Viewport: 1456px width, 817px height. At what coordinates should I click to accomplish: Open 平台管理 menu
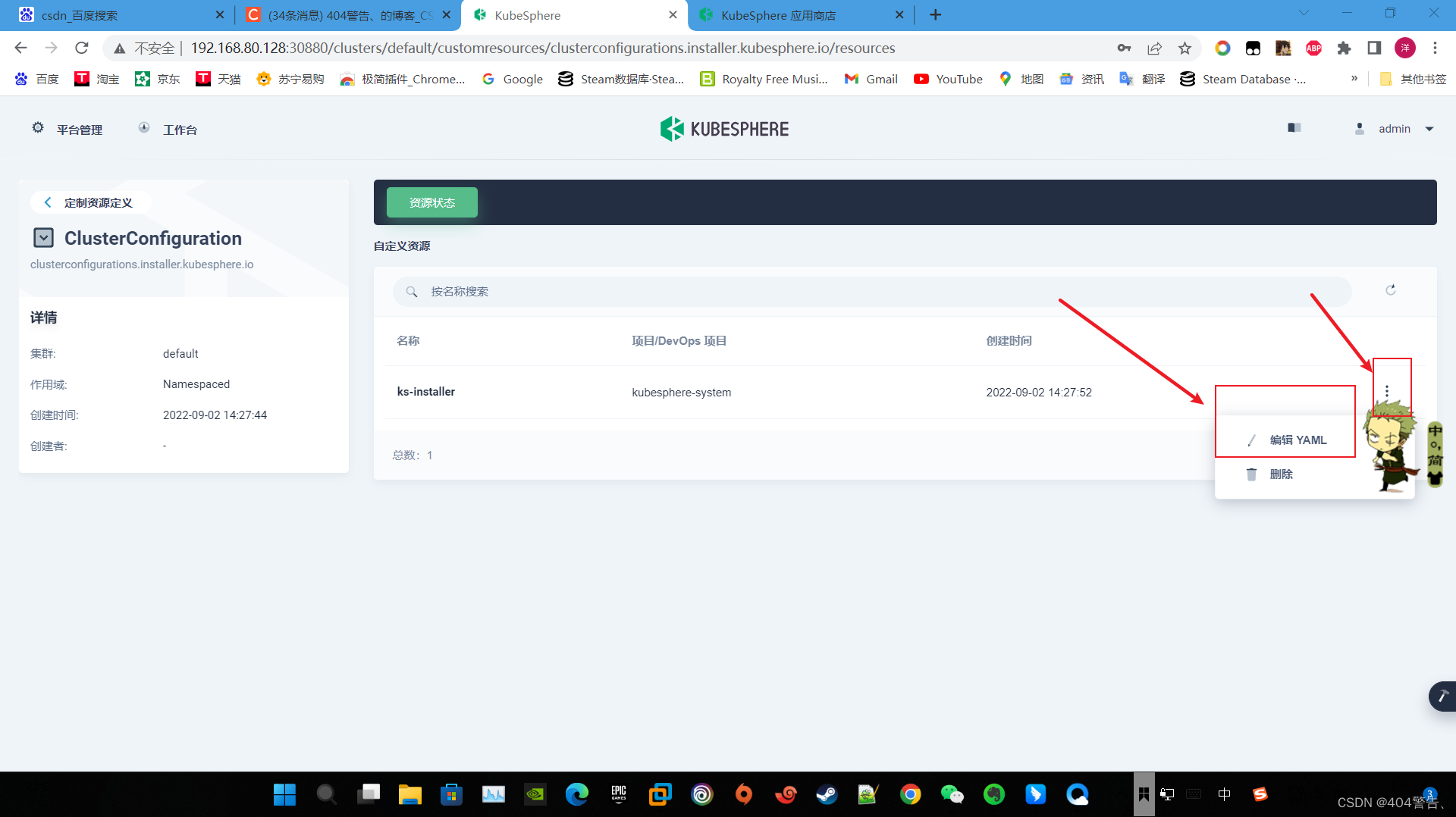[x=67, y=129]
